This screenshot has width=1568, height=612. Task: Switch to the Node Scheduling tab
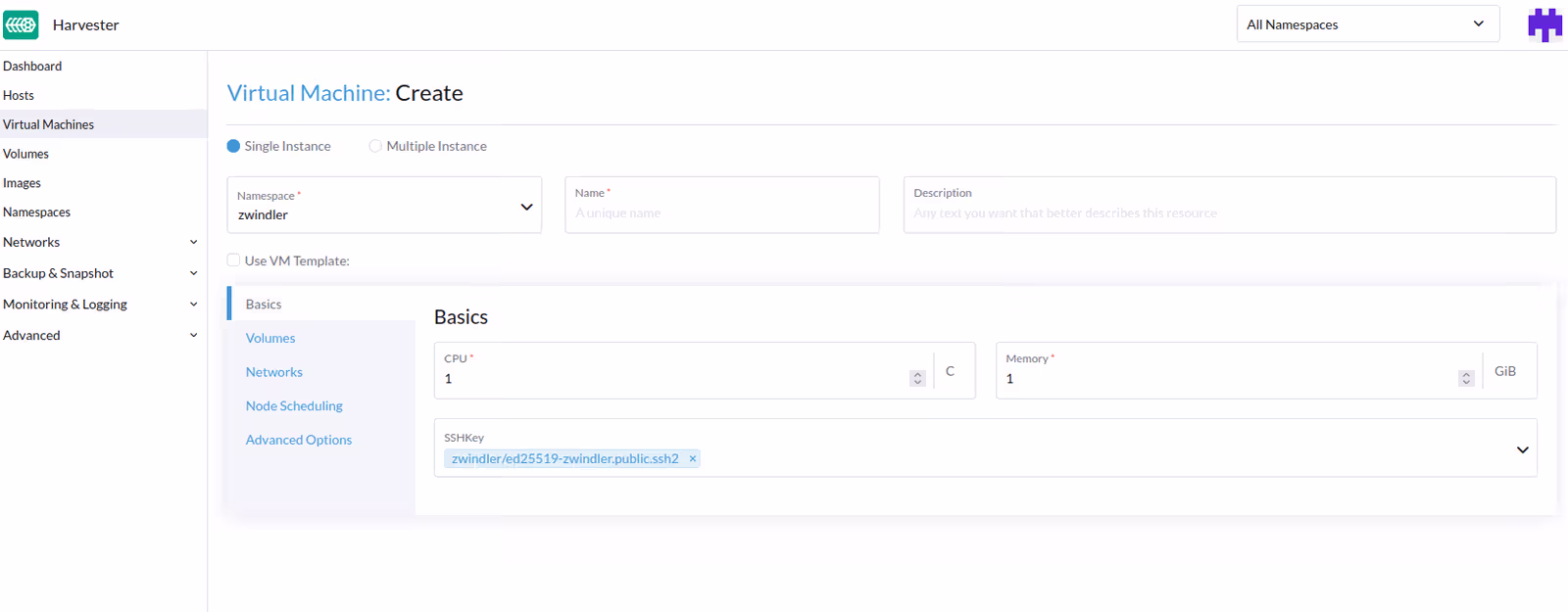tap(294, 405)
